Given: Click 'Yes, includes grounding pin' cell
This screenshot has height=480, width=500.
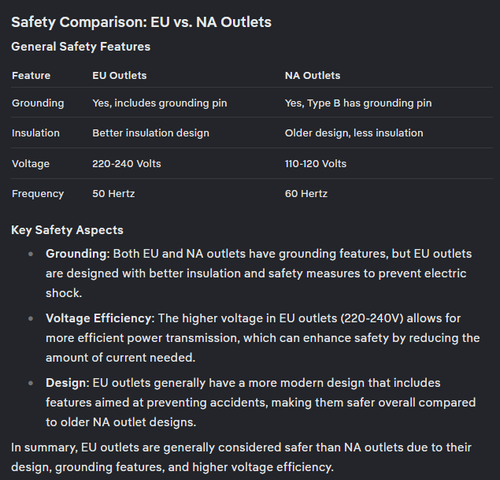Looking at the screenshot, I should [160, 103].
